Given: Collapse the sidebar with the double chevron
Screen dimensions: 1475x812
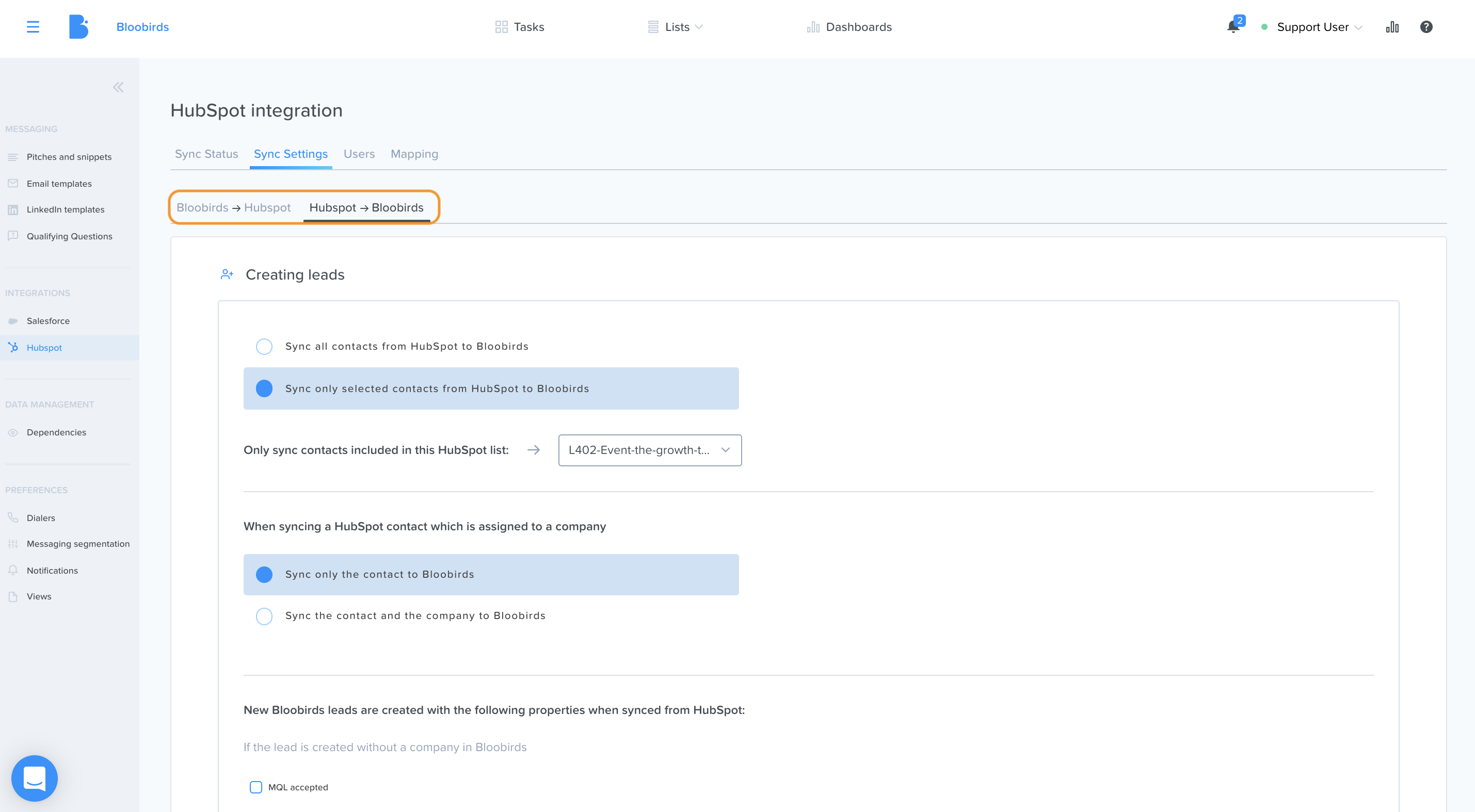Looking at the screenshot, I should (x=118, y=87).
